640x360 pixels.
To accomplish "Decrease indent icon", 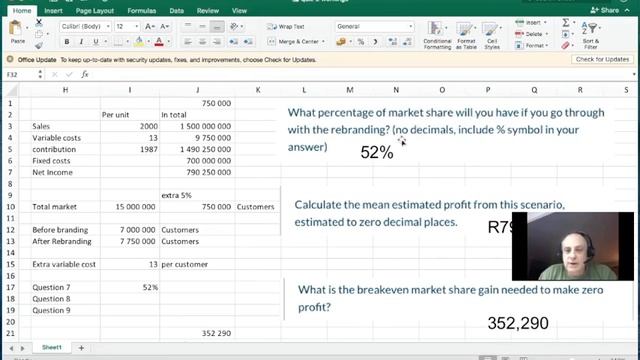I will 233,42.
